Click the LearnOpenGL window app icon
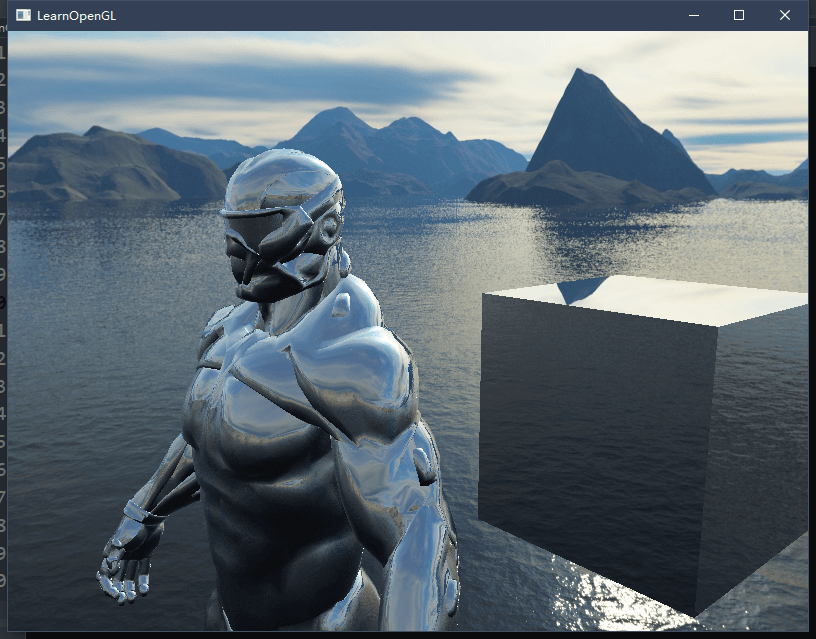 pos(23,15)
